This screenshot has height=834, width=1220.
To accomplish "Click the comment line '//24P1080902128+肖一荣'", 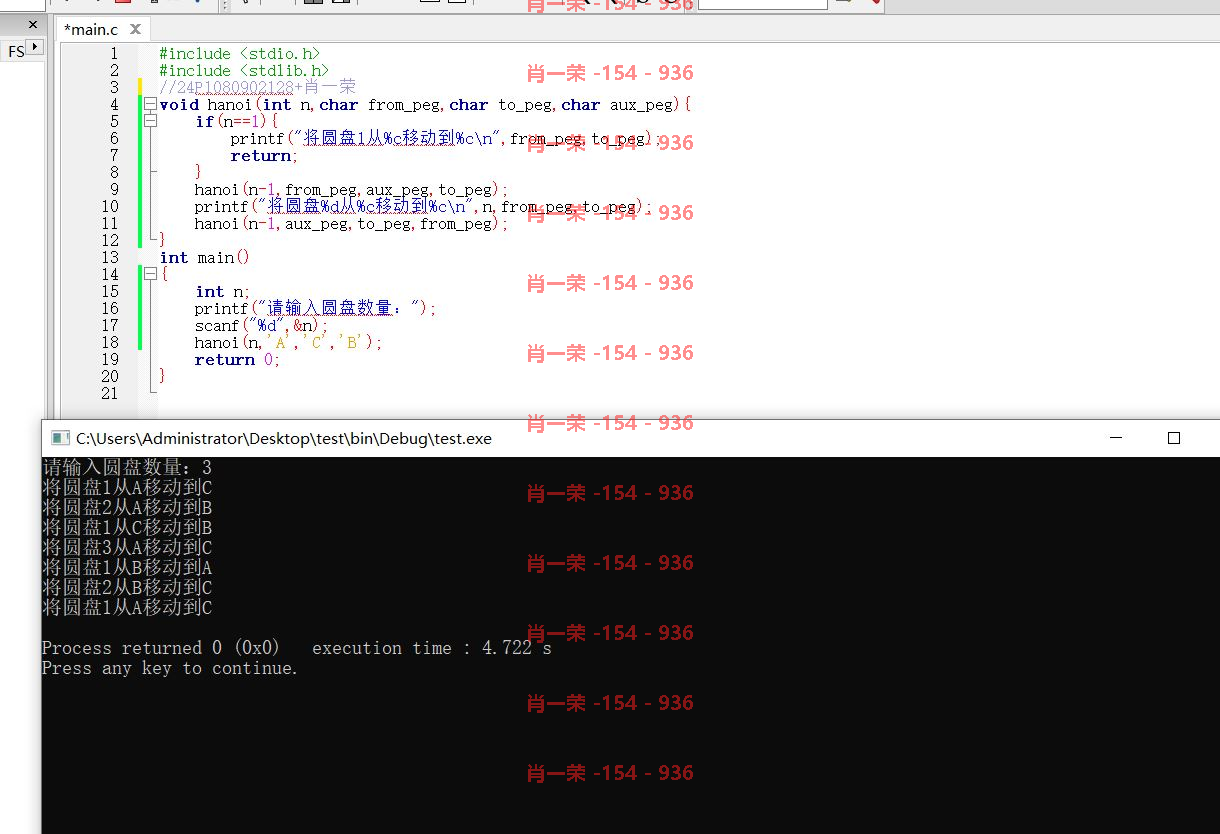I will (257, 87).
